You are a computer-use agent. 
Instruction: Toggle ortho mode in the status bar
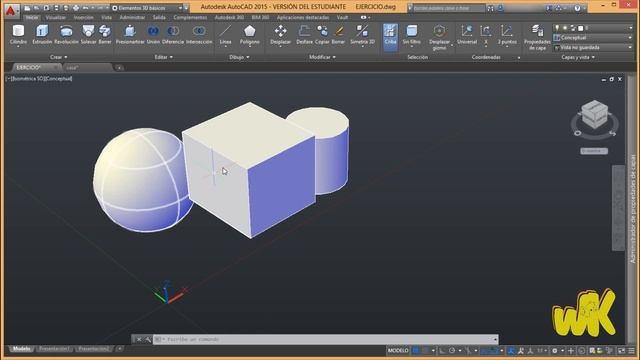point(442,351)
